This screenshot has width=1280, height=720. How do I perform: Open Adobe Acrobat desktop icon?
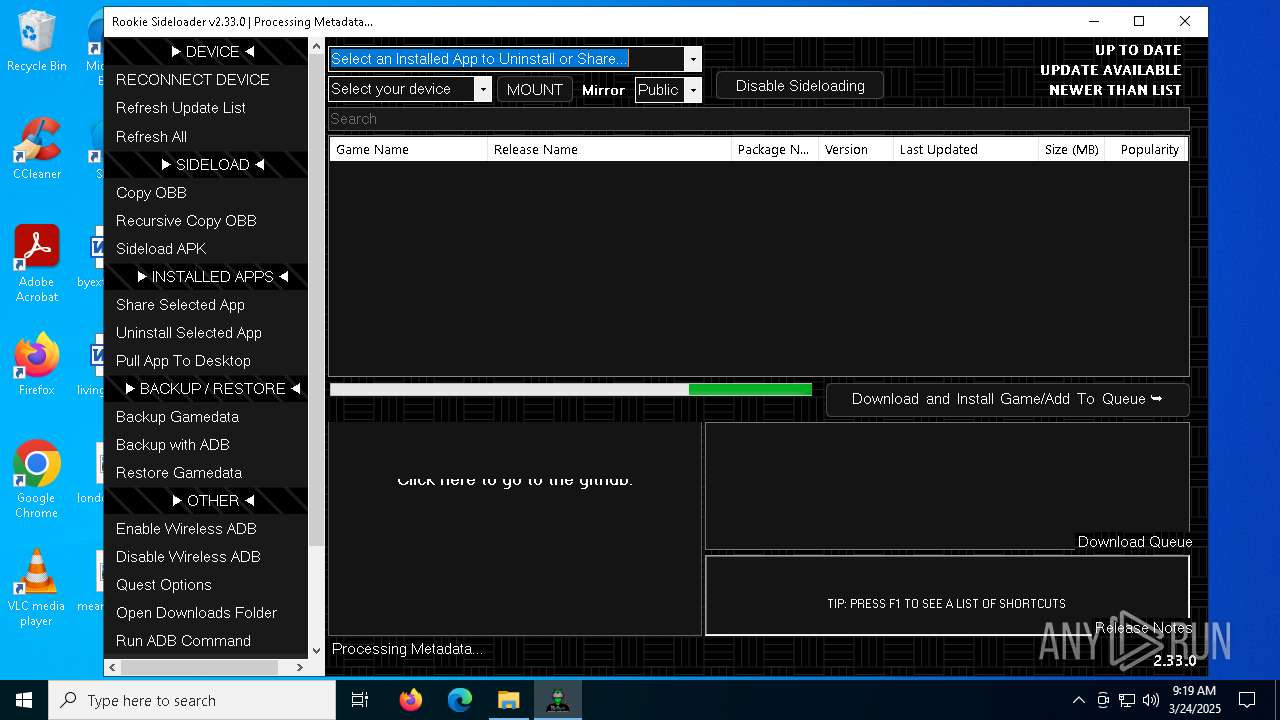point(37,264)
